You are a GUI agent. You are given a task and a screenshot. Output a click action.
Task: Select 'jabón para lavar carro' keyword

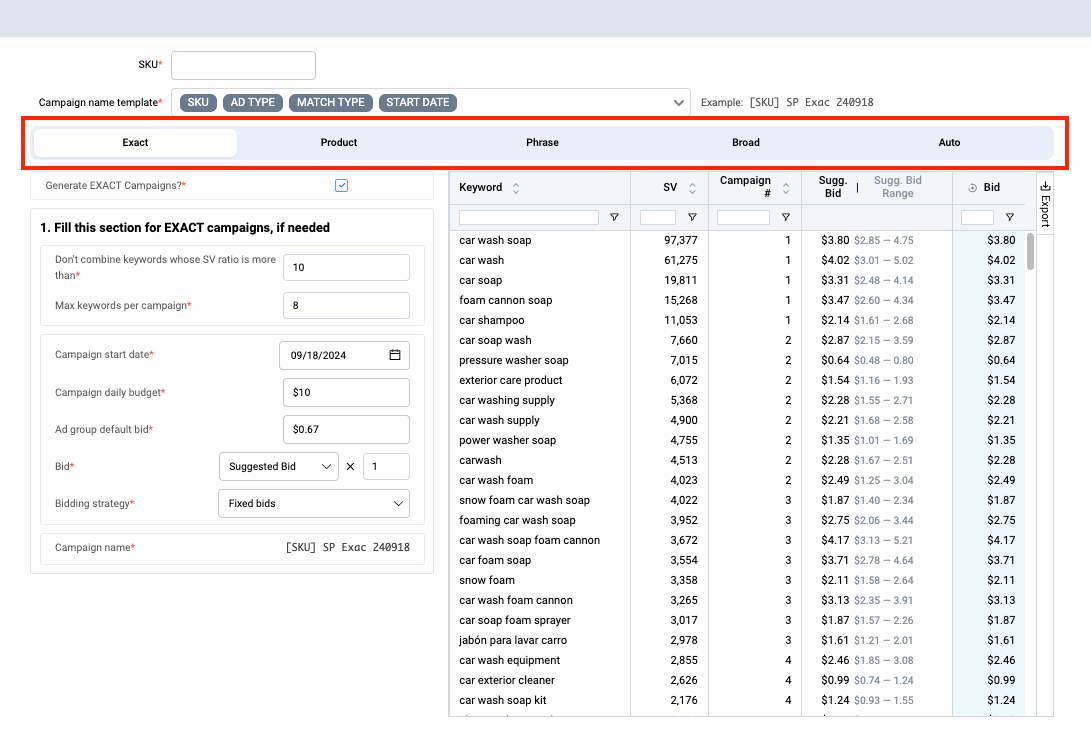coord(513,640)
